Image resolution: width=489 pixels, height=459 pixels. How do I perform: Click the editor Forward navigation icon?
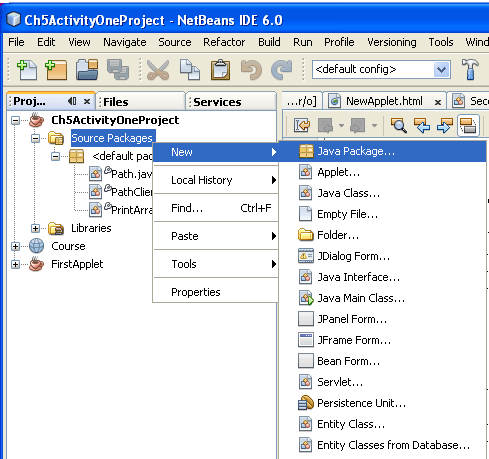[357, 126]
